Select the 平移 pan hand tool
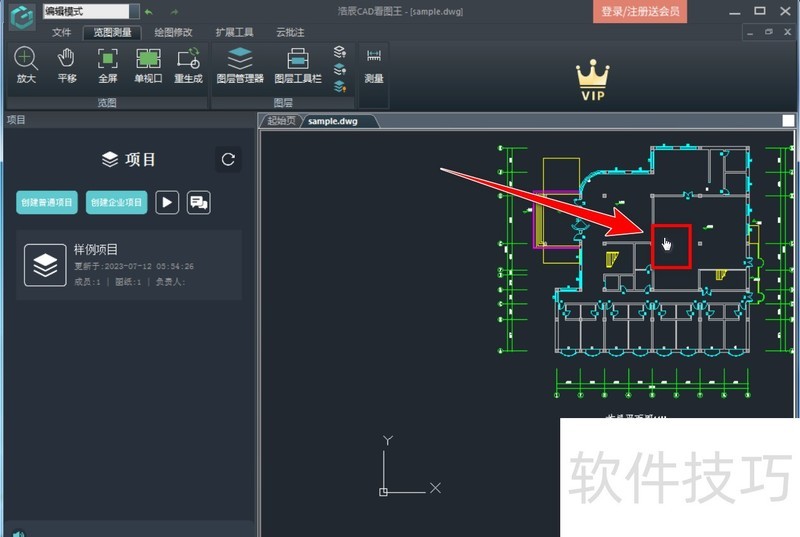 tap(67, 65)
